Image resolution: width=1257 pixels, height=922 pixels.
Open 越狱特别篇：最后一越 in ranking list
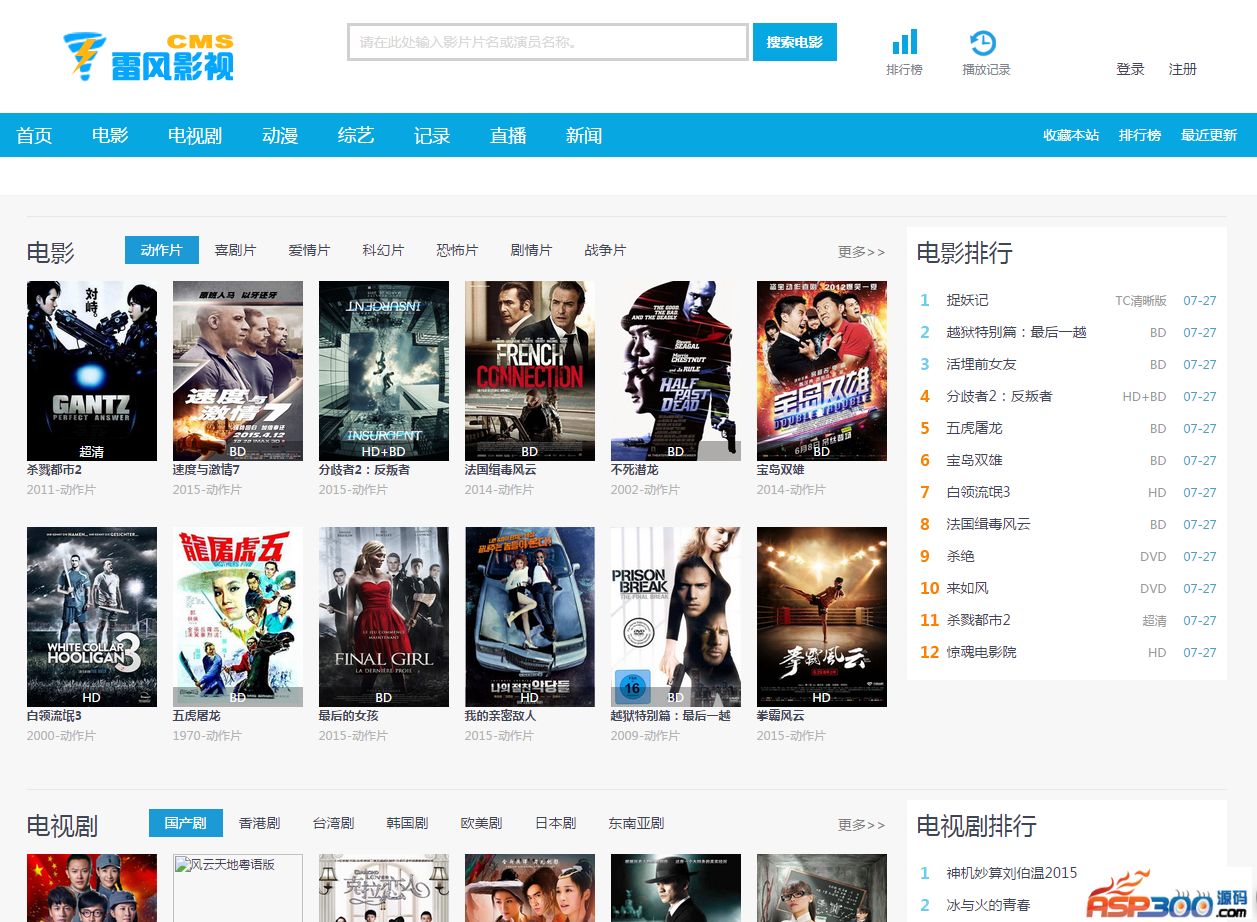pyautogui.click(x=1016, y=332)
